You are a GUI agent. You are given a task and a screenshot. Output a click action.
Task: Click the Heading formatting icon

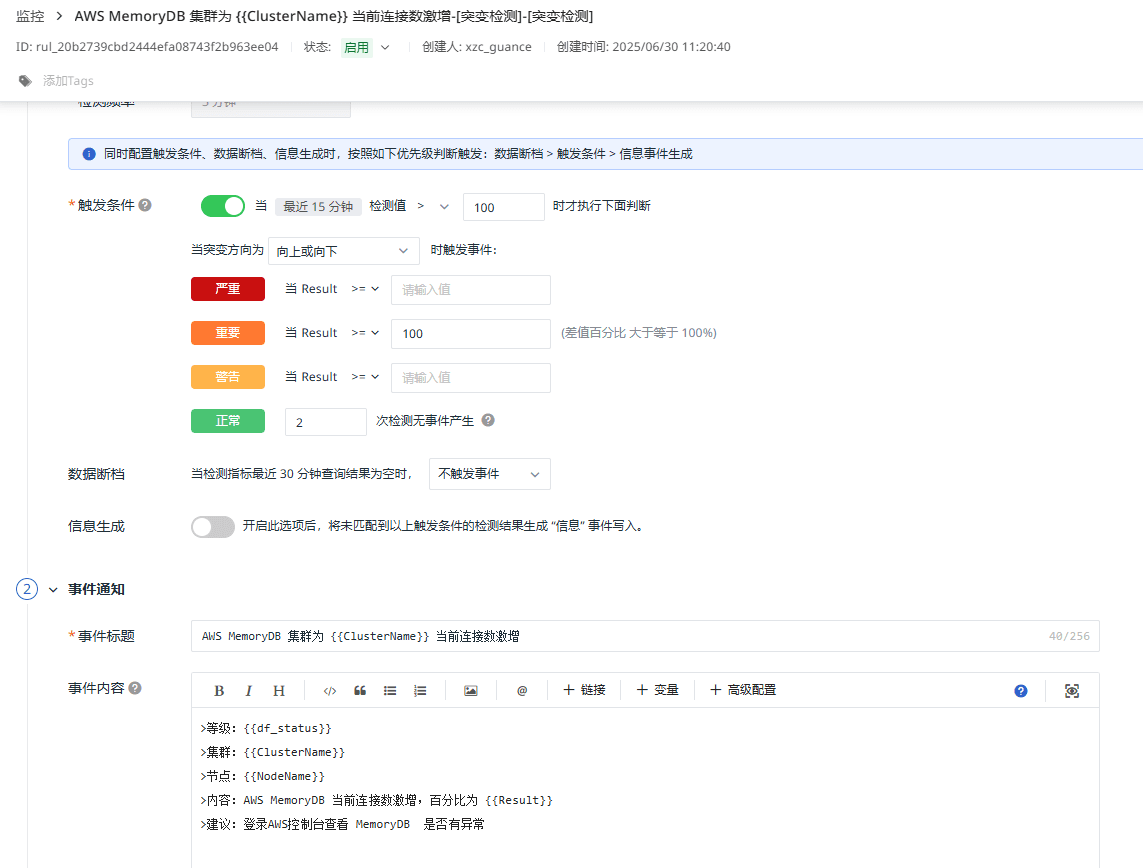(278, 691)
